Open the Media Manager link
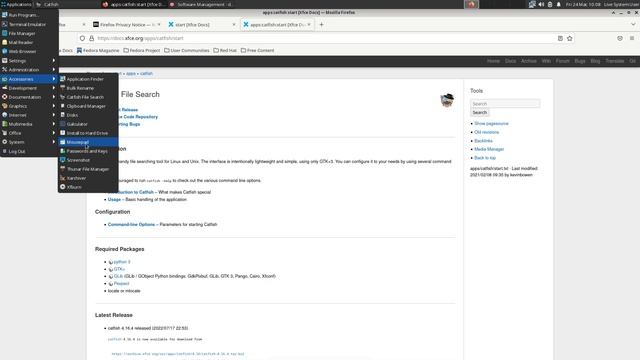Image resolution: width=640 pixels, height=360 pixels. click(489, 149)
